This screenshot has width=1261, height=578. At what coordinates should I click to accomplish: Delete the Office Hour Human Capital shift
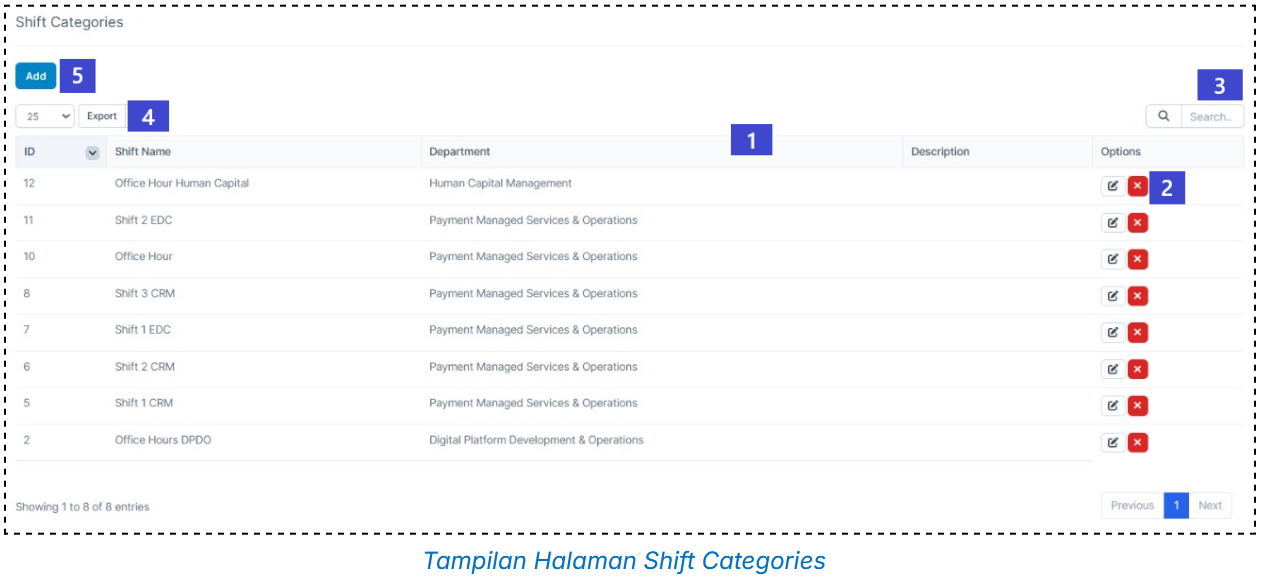1137,186
